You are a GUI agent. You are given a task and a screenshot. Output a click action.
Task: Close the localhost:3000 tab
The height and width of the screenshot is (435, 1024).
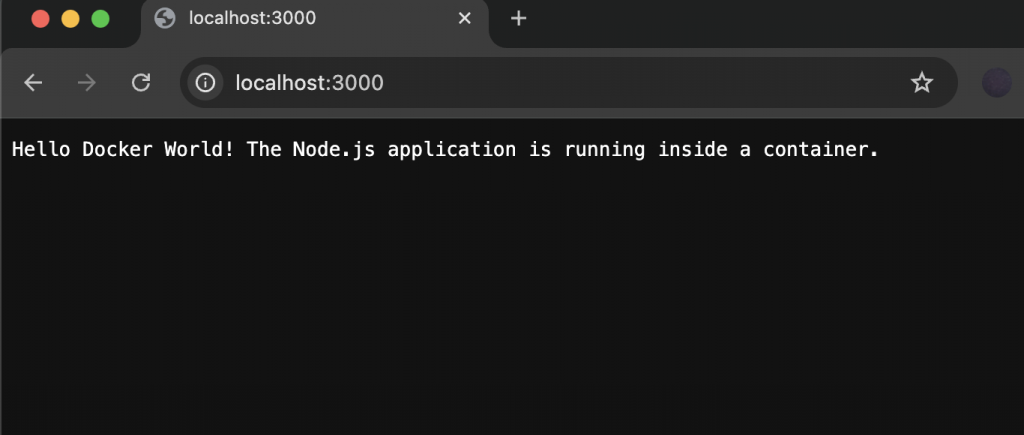click(x=464, y=19)
